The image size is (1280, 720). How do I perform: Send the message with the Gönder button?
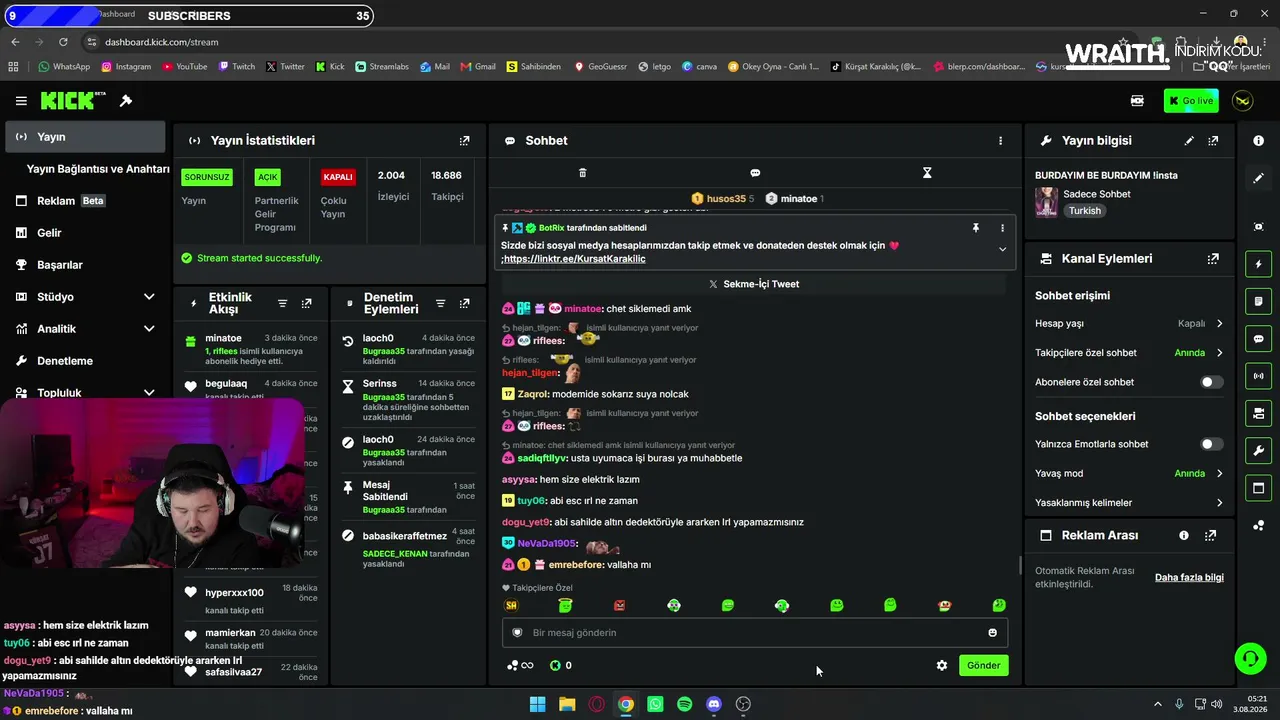(x=983, y=665)
